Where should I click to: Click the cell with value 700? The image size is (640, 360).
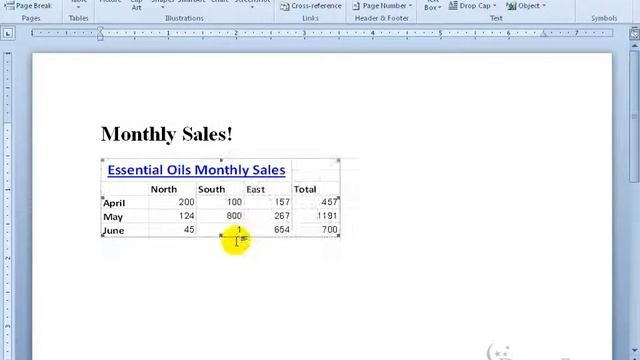[x=329, y=230]
